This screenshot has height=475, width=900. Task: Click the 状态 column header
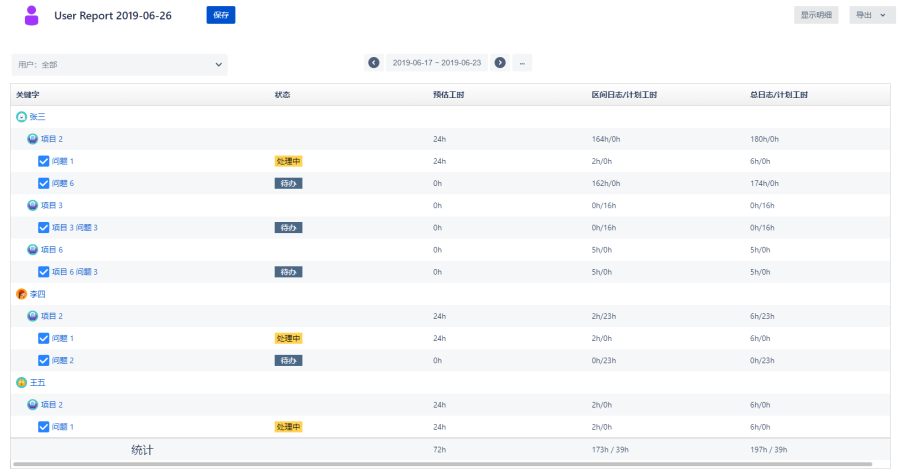tap(282, 94)
